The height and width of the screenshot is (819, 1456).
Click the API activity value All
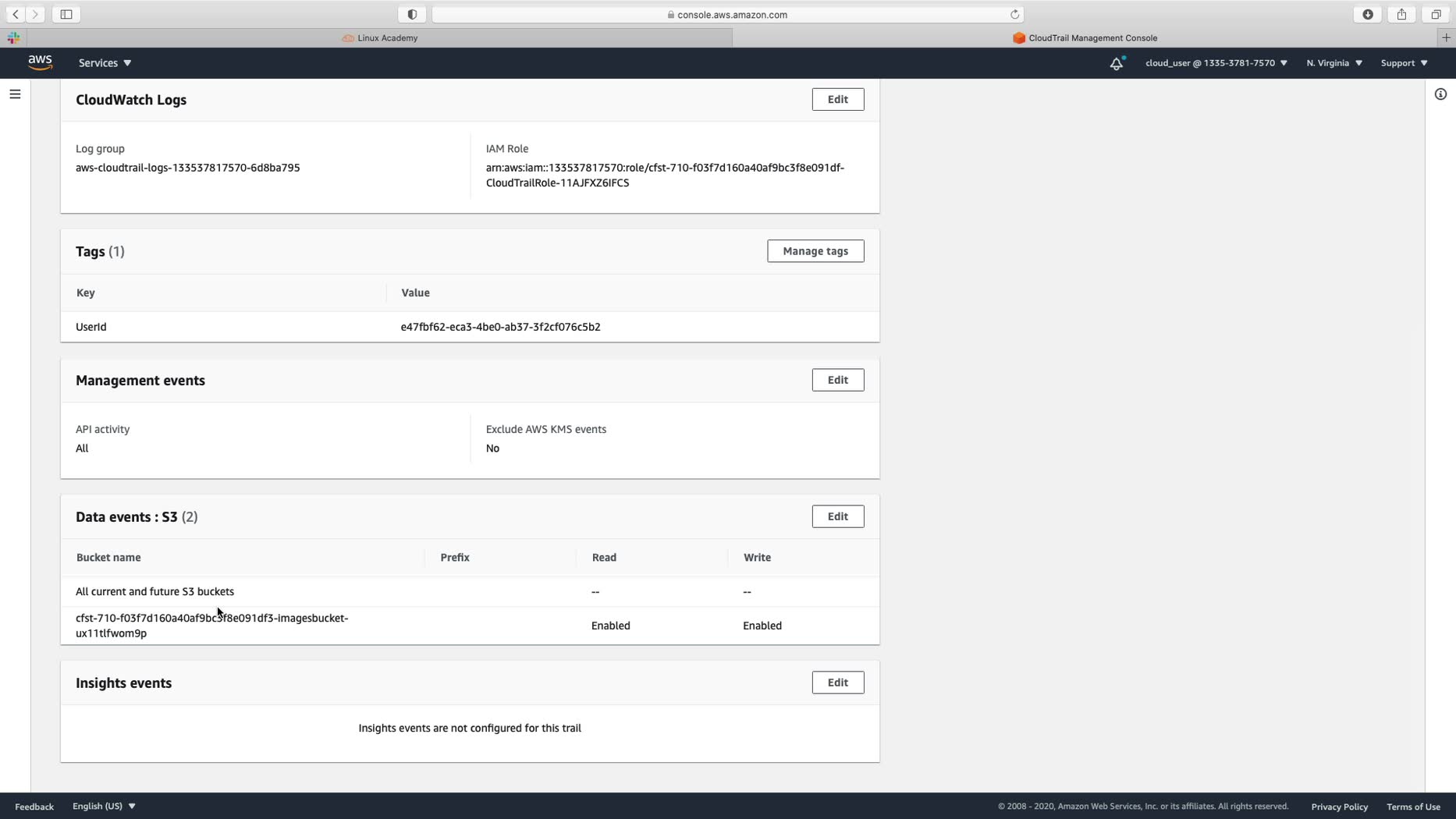82,448
